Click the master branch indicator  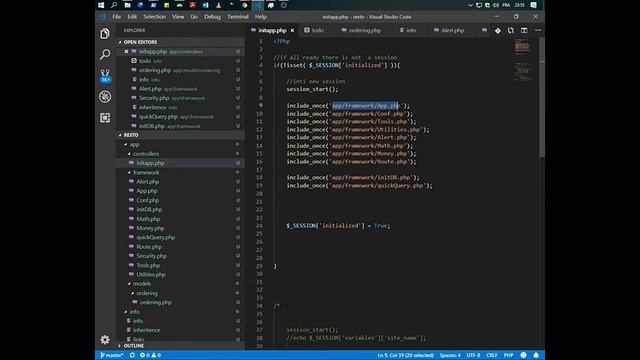coord(111,355)
